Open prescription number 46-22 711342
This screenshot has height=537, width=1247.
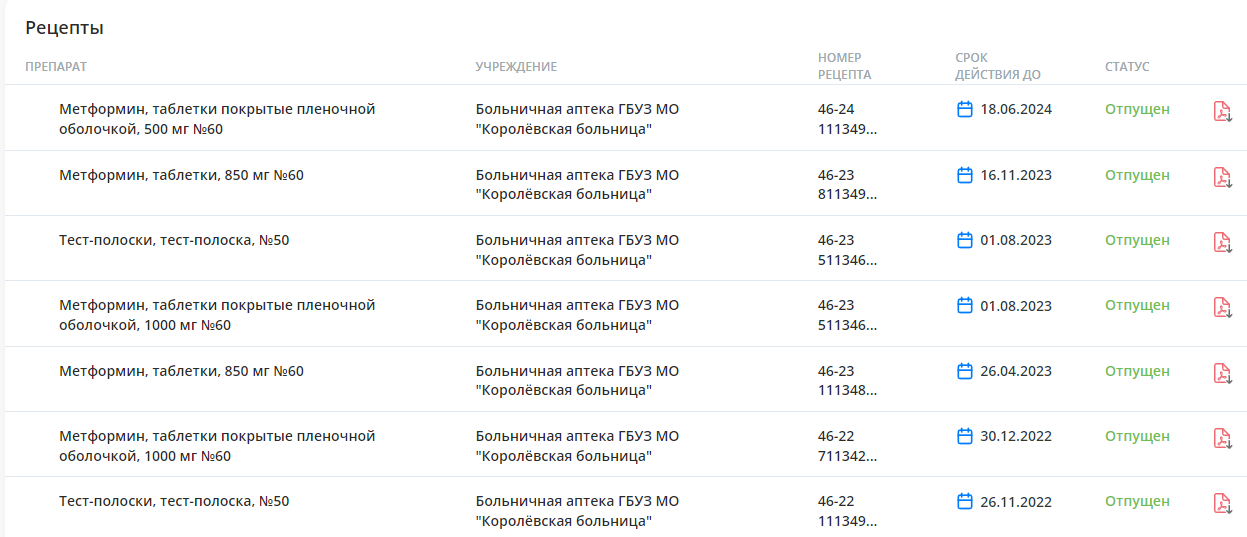click(847, 446)
